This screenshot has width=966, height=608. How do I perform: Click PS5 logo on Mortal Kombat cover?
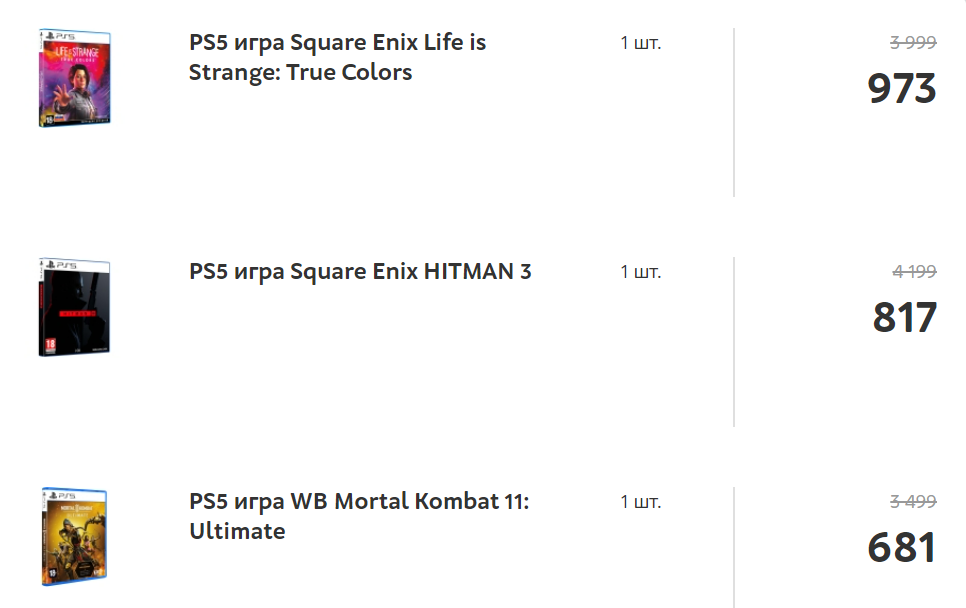pos(63,495)
